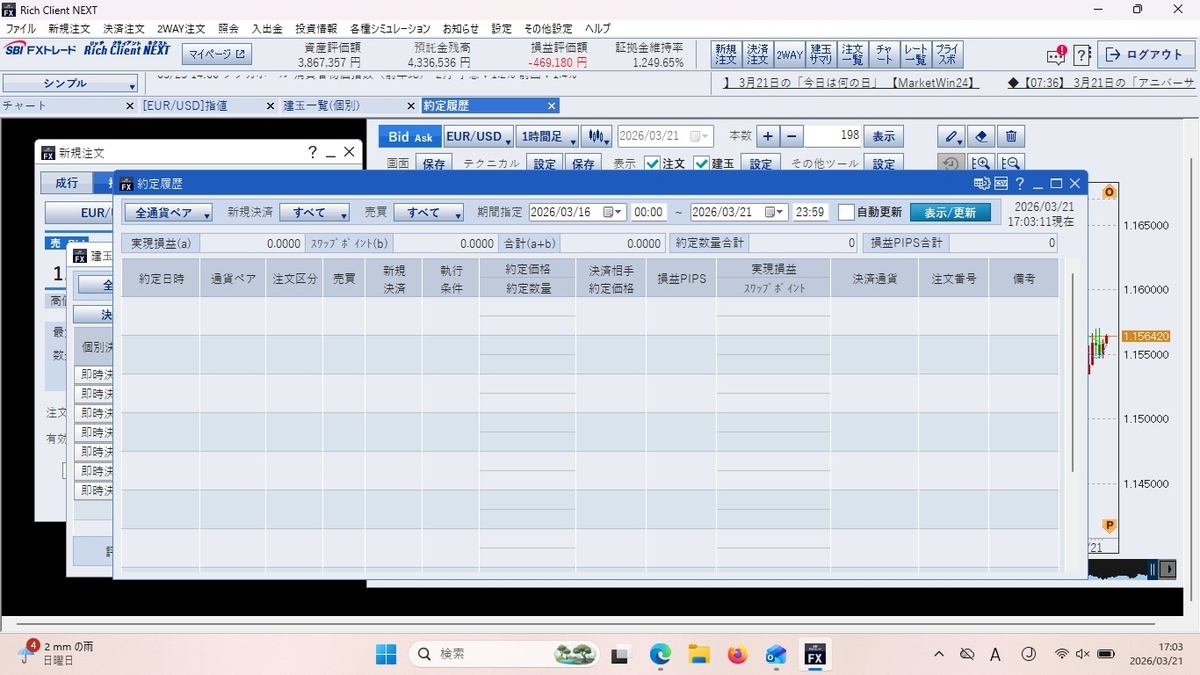The image size is (1200, 675).
Task: Open the シンプル layout dropdown
Action: click(x=70, y=84)
